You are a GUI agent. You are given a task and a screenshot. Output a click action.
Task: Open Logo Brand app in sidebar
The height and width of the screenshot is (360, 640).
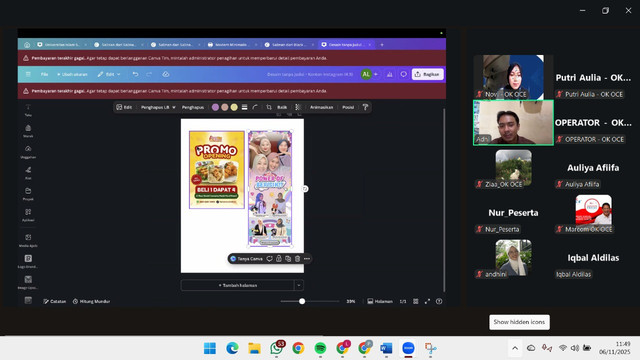[x=28, y=261]
